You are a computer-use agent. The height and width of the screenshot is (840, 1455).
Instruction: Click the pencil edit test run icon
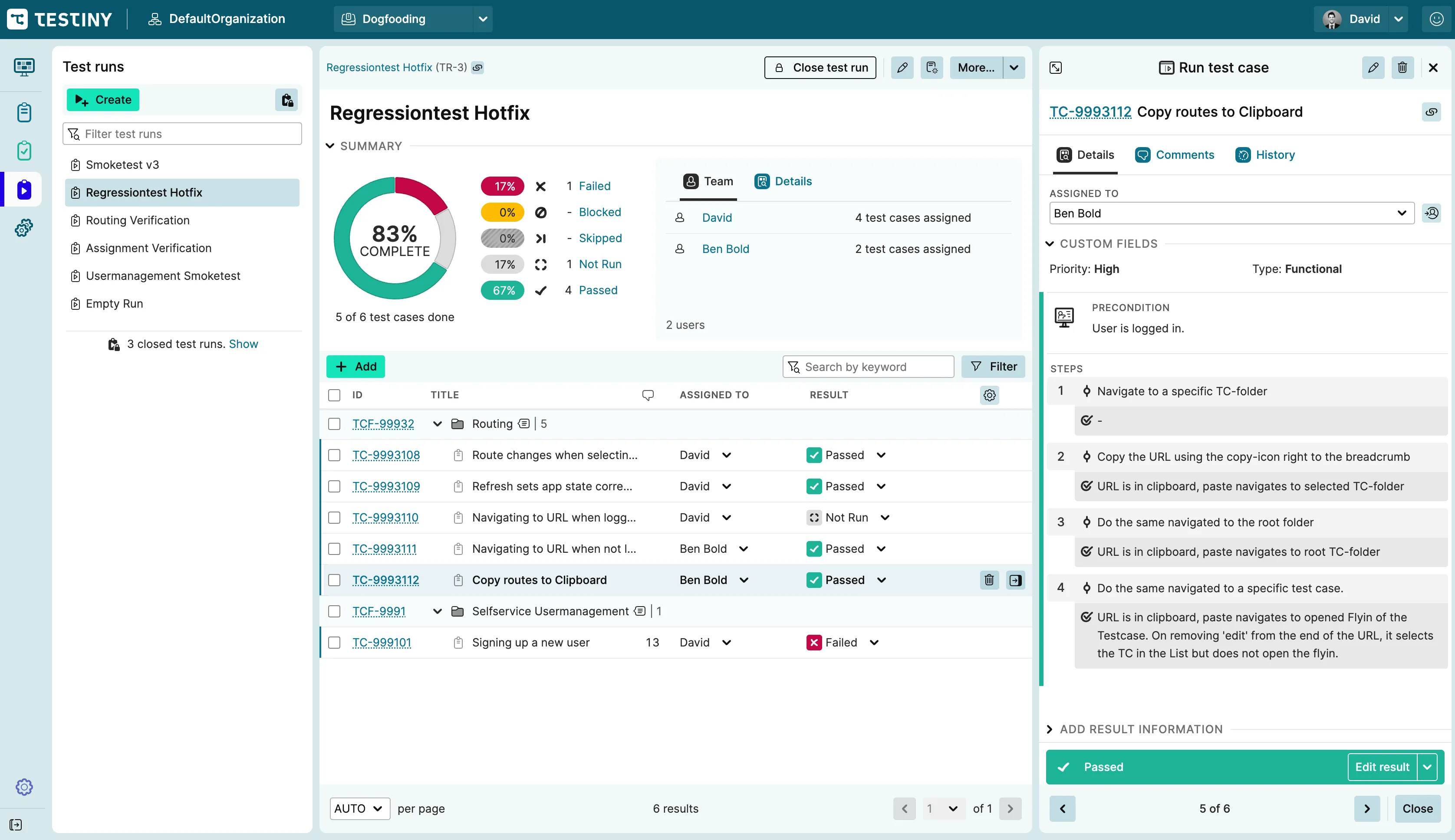[902, 68]
